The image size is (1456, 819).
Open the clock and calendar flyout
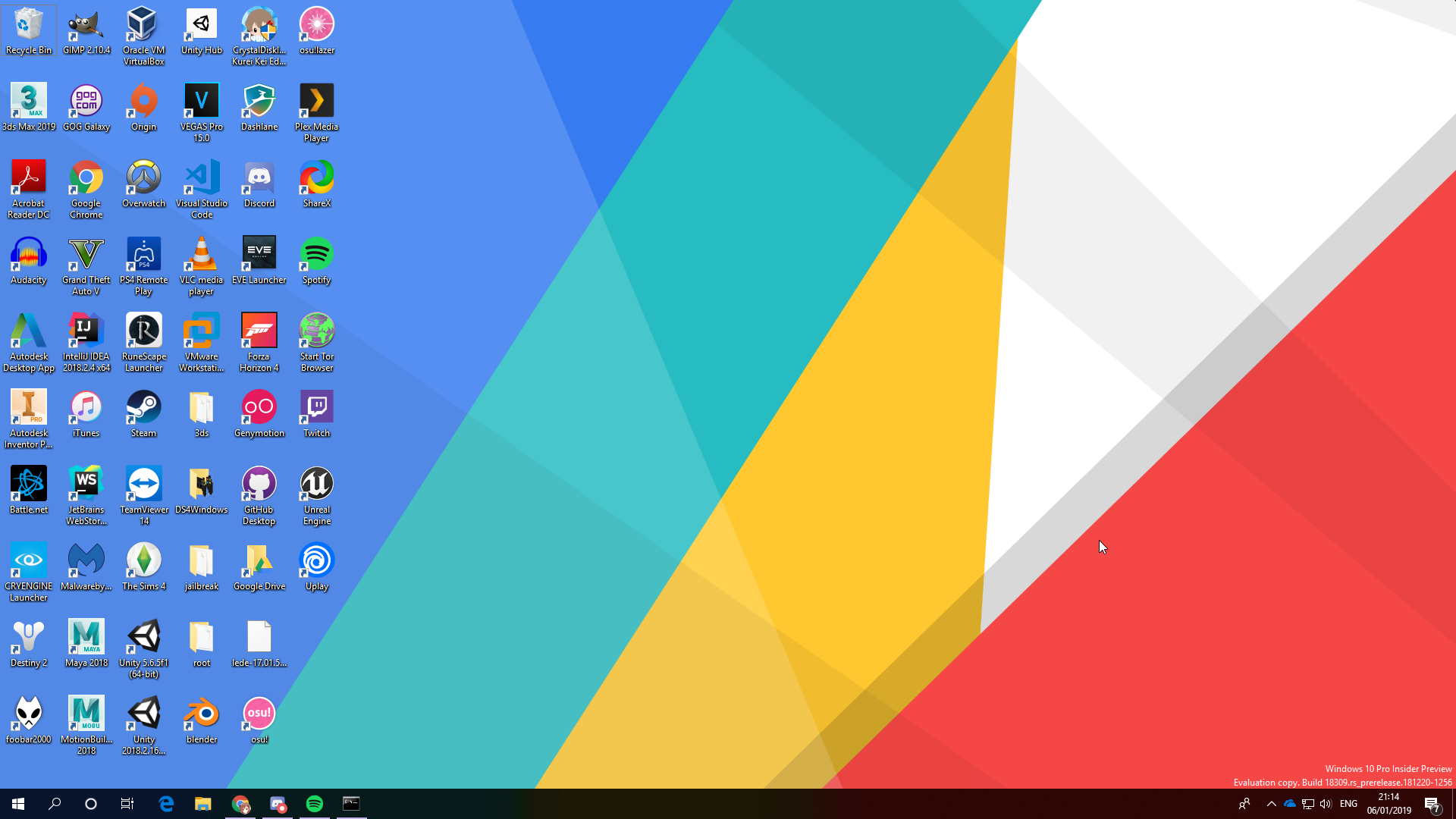(1389, 804)
